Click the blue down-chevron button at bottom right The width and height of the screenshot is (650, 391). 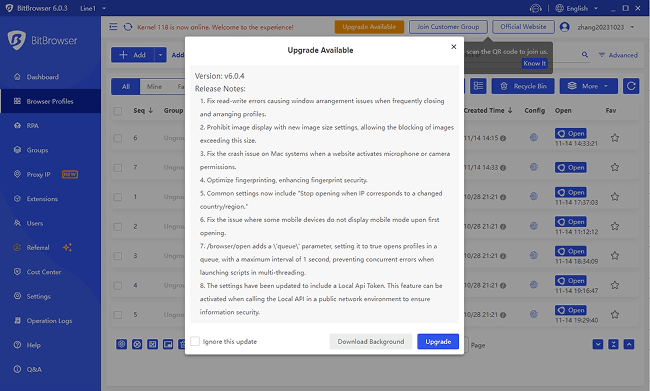pos(598,344)
